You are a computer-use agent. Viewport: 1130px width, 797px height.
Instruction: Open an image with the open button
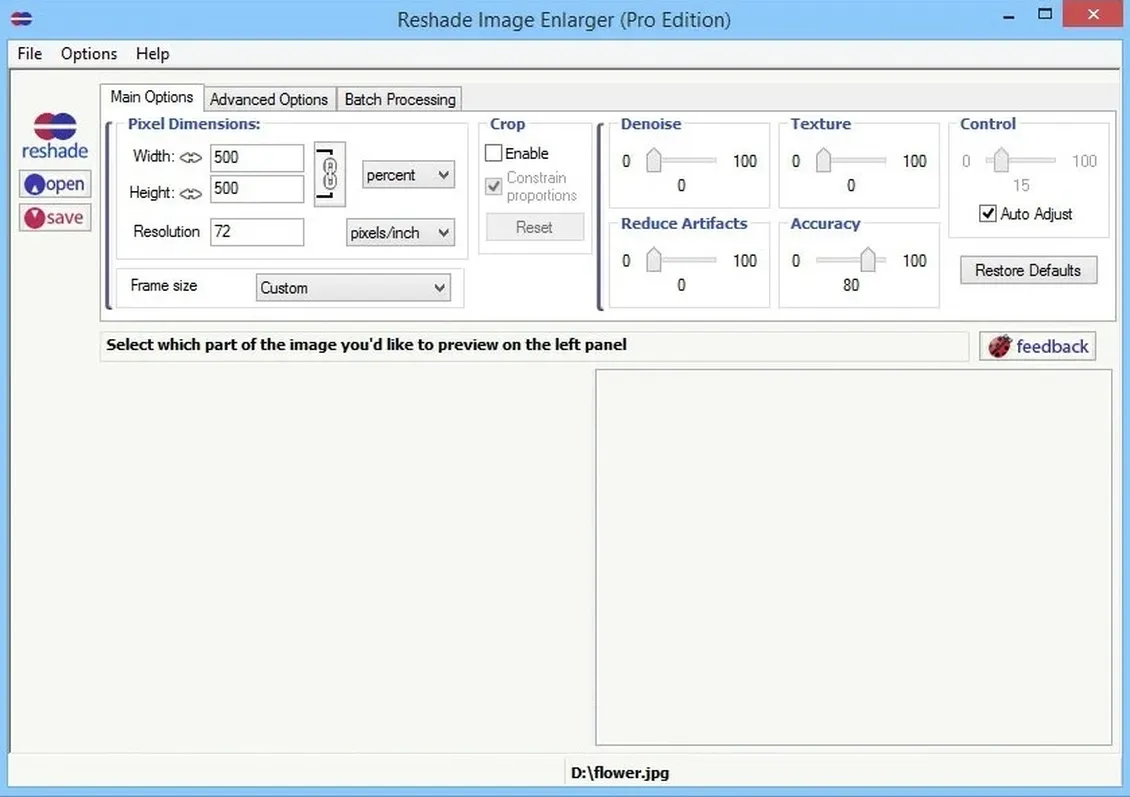coord(55,184)
